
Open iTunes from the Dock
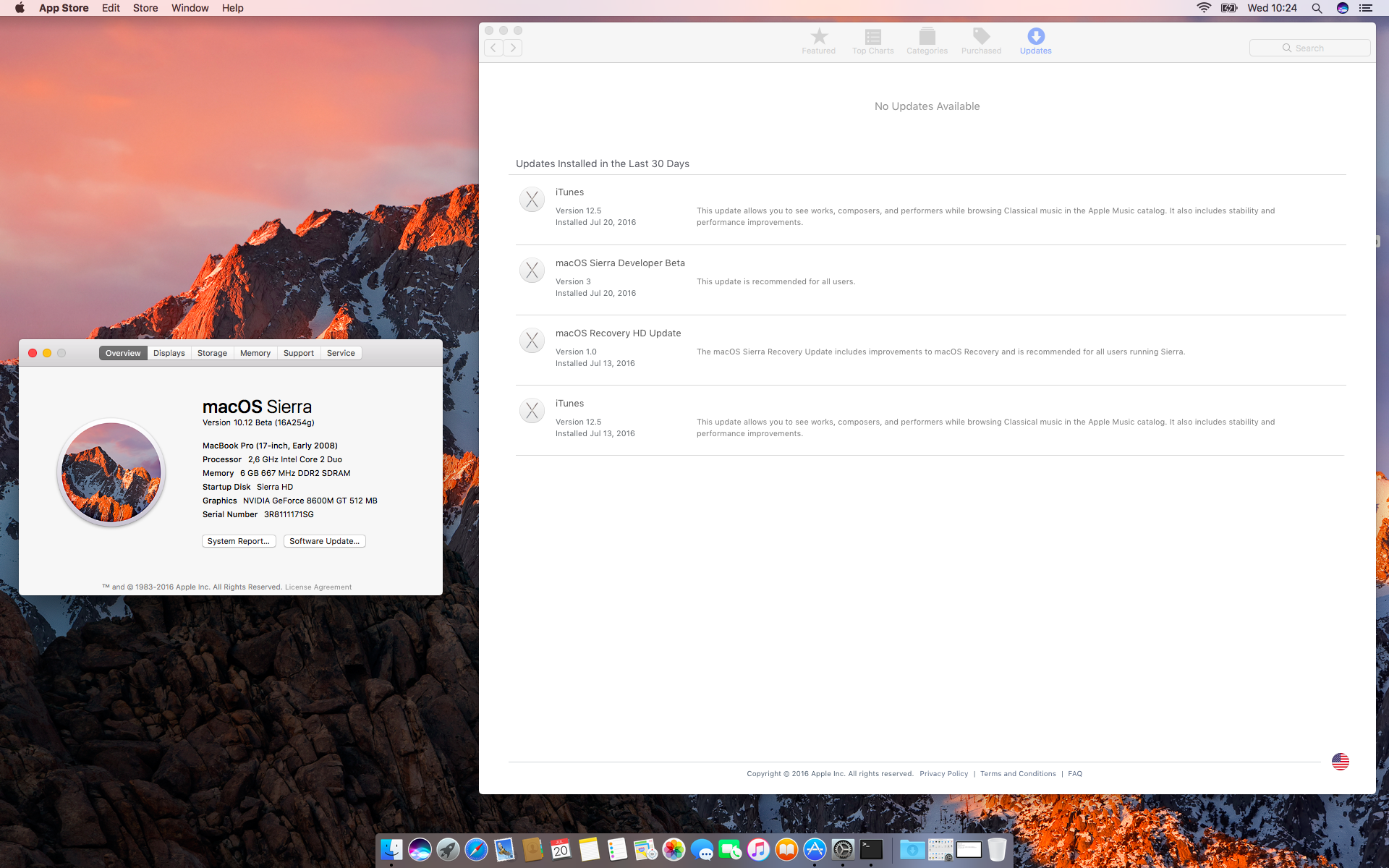tap(758, 849)
